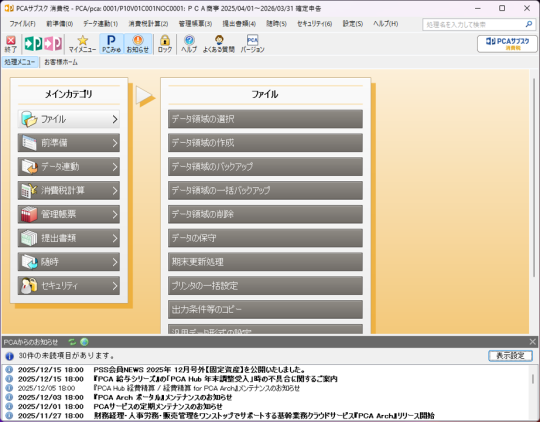Click データ領域のバックアップ button

[265, 167]
